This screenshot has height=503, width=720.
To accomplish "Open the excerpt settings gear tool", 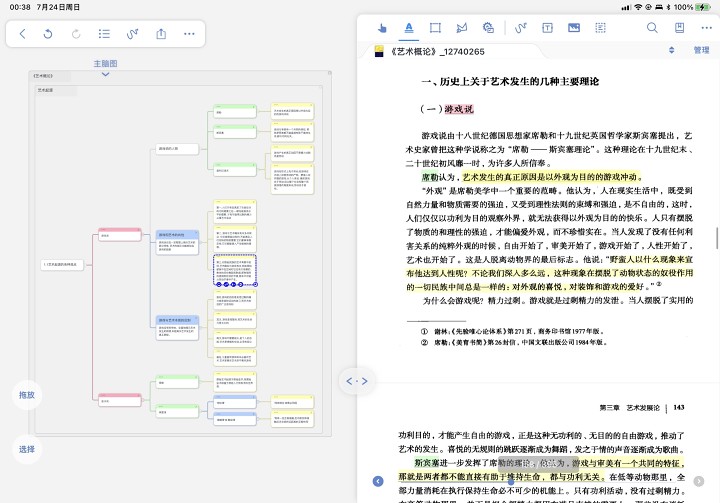I will pyautogui.click(x=488, y=28).
